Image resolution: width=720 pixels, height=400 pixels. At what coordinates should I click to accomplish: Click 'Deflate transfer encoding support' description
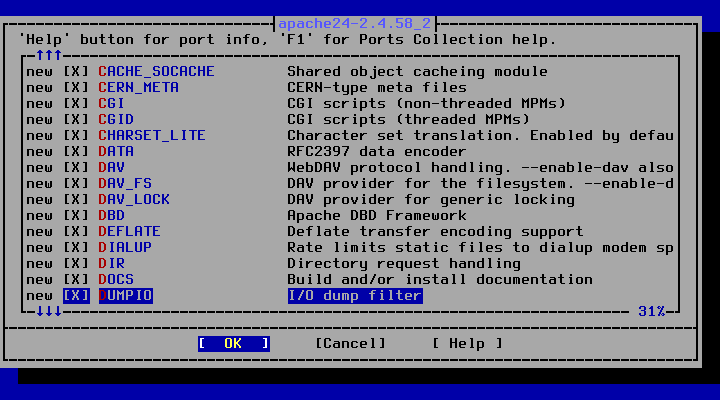[x=435, y=231]
